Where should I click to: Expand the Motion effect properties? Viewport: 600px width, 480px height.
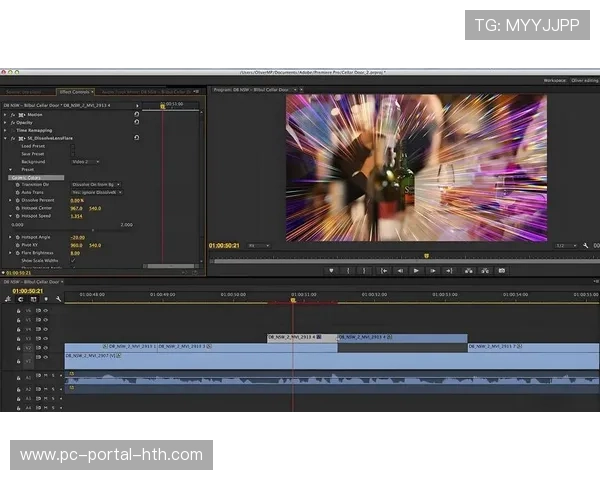pos(6,115)
